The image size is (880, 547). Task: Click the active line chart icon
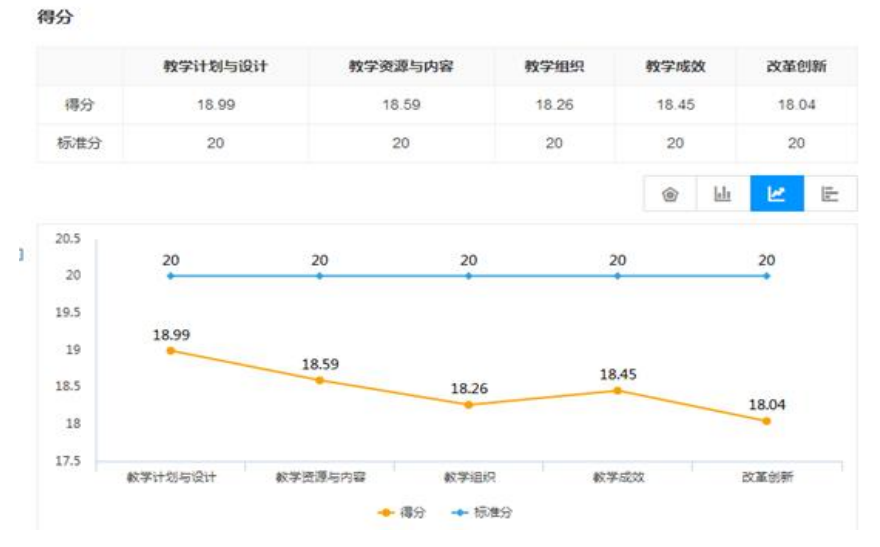[x=776, y=194]
